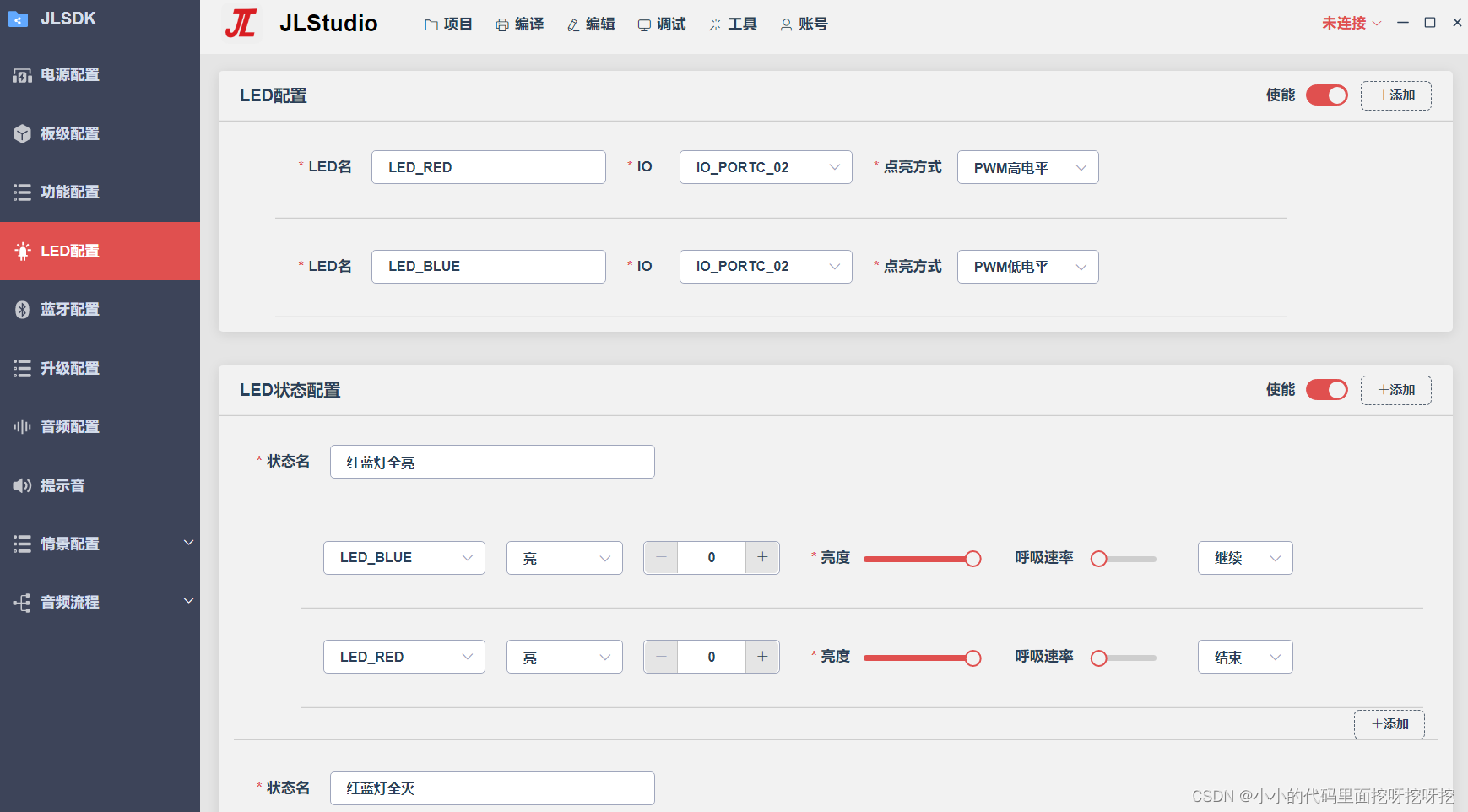Open the 结束 action dropdown
Image resolution: width=1468 pixels, height=812 pixels.
click(1245, 657)
